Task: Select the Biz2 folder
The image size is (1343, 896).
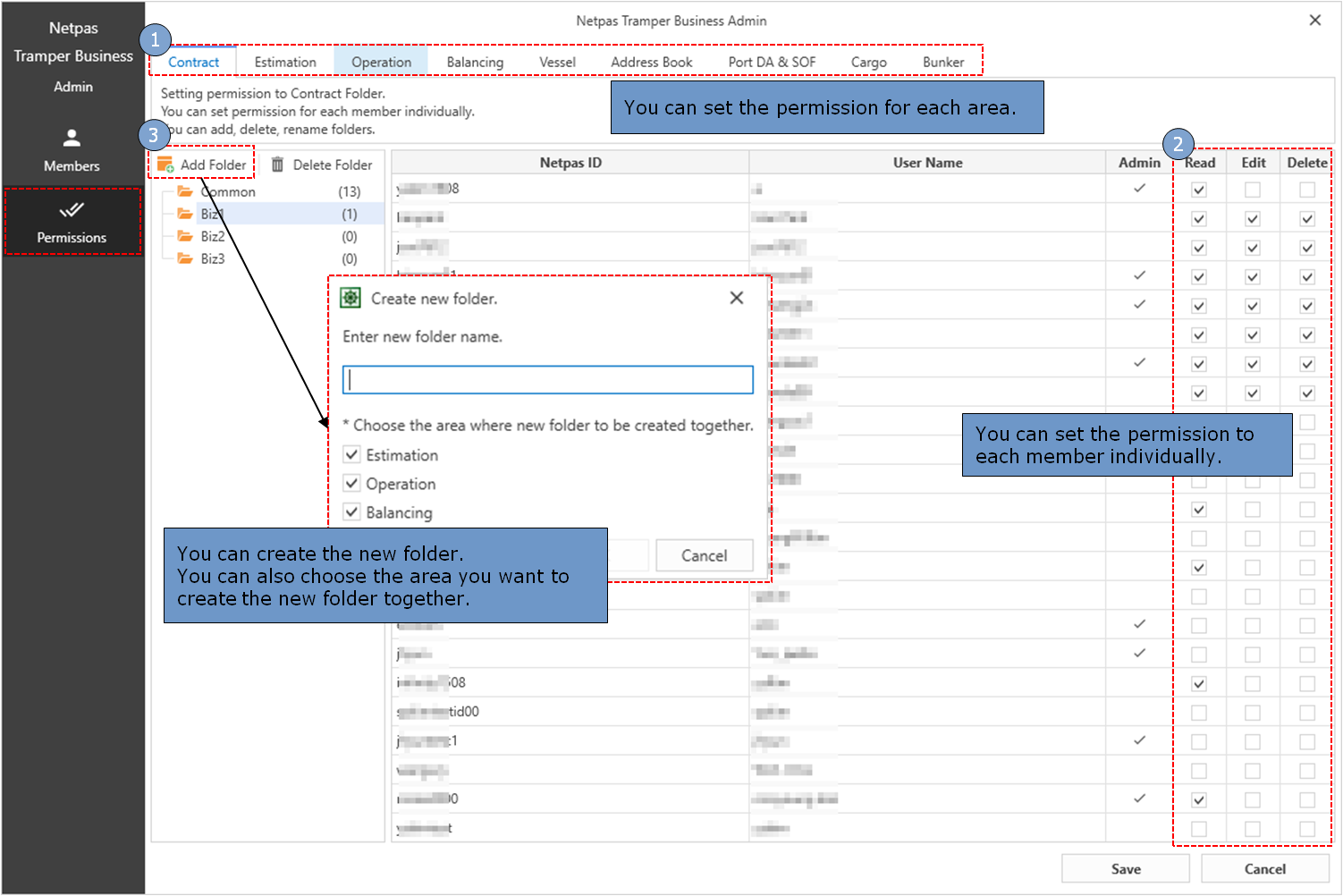Action: [x=213, y=236]
